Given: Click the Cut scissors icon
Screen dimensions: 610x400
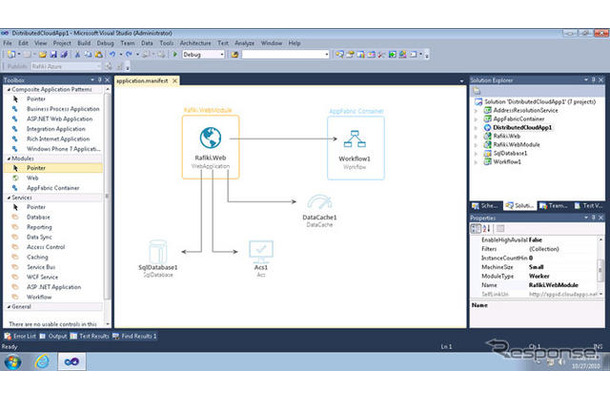Looking at the screenshot, I should [x=77, y=54].
